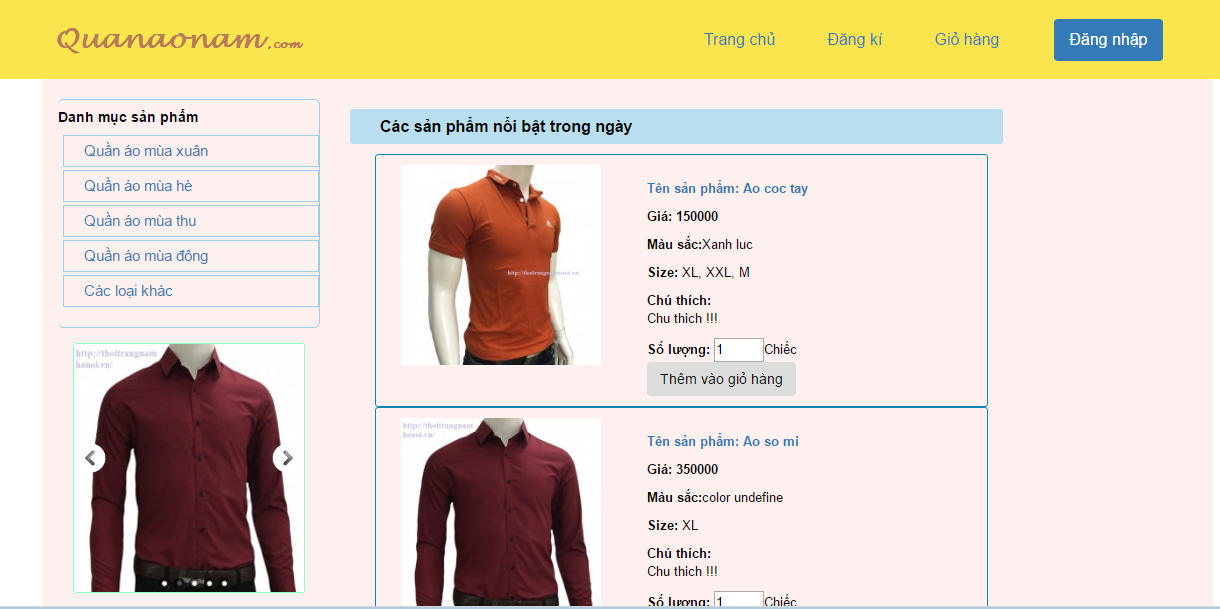Advance carousel with the right arrow
The height and width of the screenshot is (609, 1220).
click(x=286, y=458)
